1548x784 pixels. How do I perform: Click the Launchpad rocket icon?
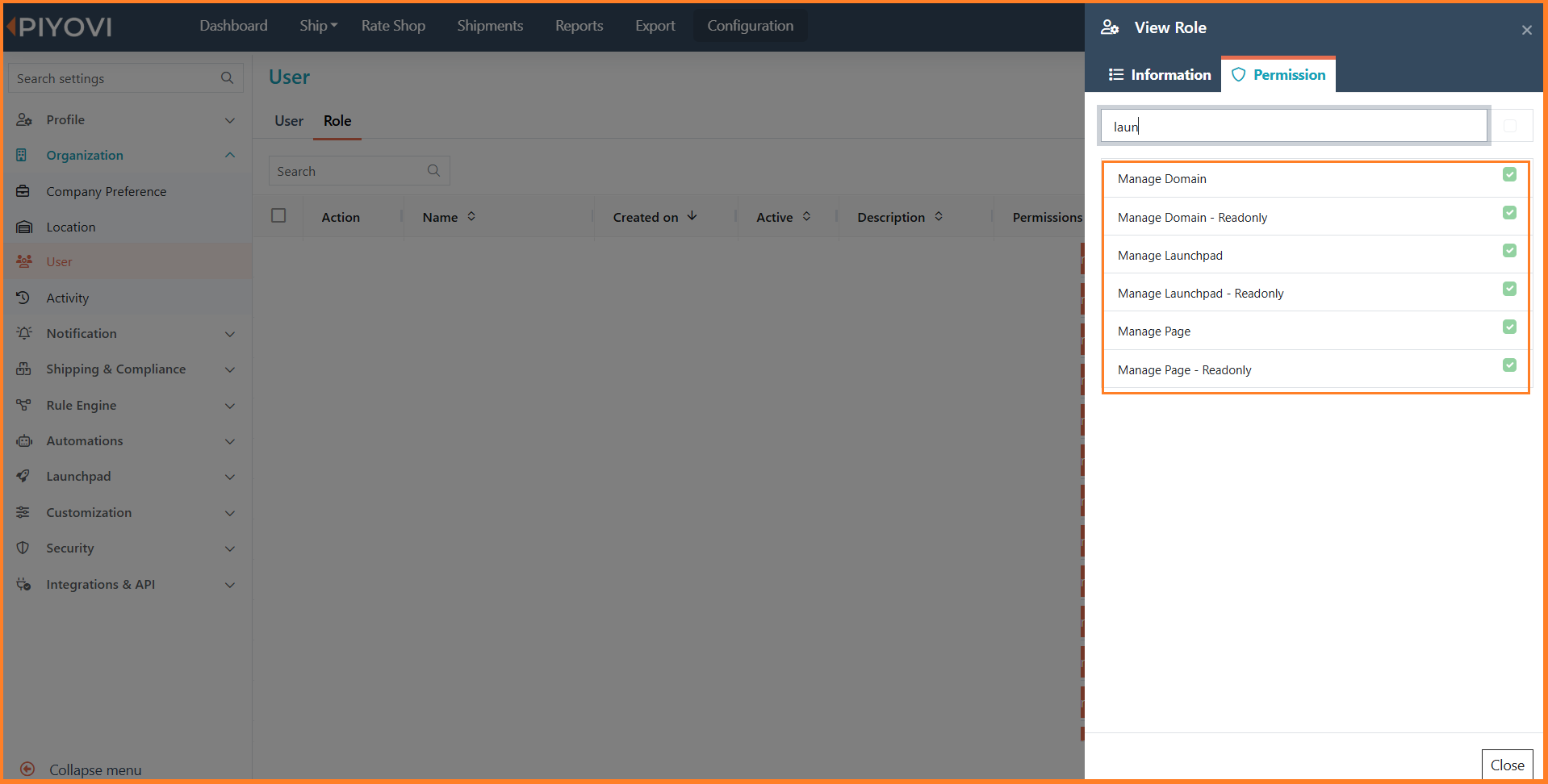tap(23, 476)
